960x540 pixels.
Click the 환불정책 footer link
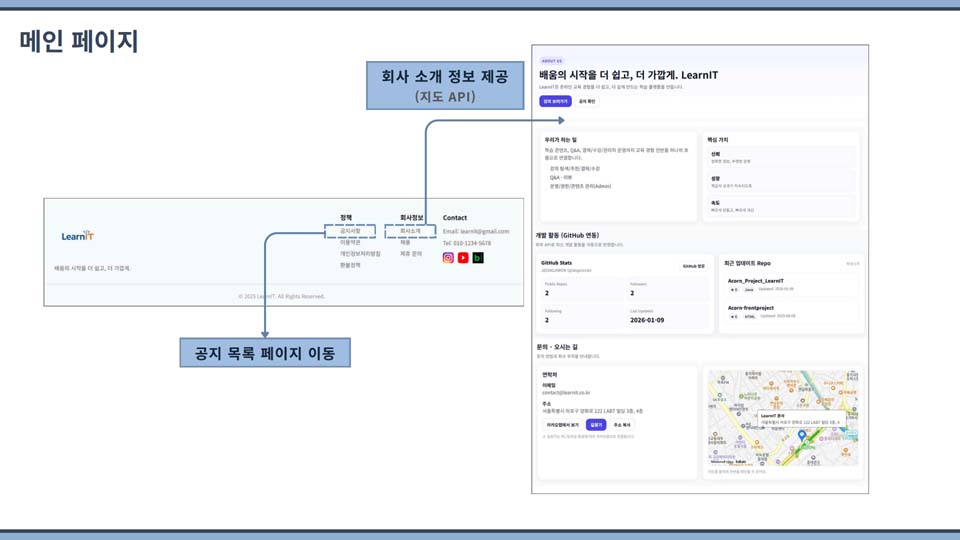350,266
